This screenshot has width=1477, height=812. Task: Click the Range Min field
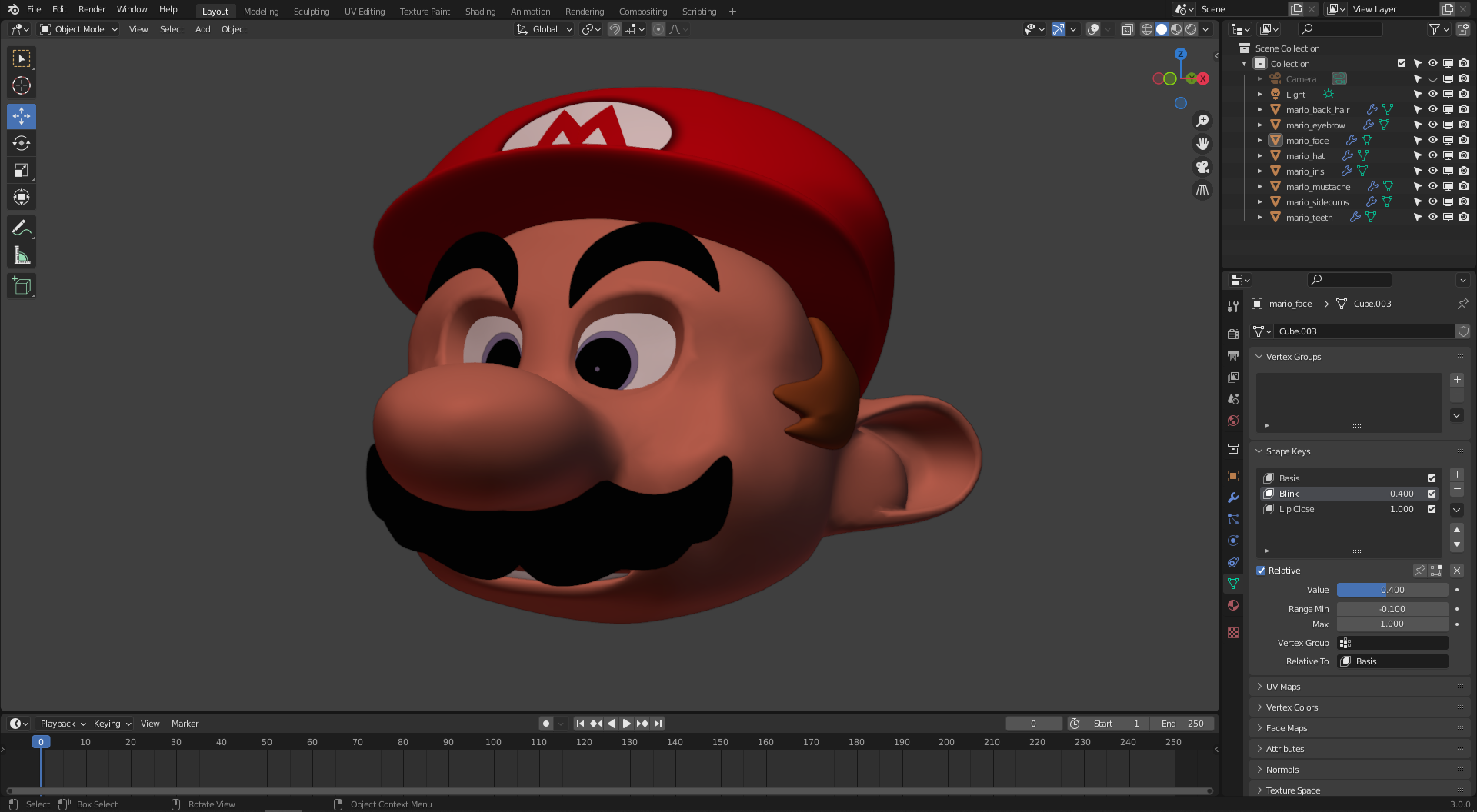(1392, 609)
